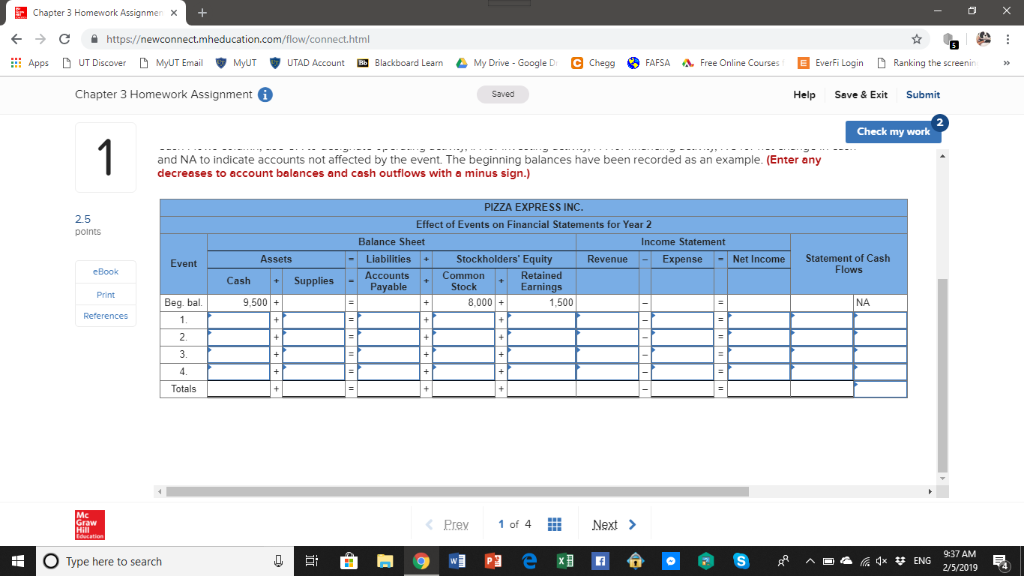Open PowerPoint from the taskbar
Image resolution: width=1024 pixels, height=576 pixels.
pos(493,561)
